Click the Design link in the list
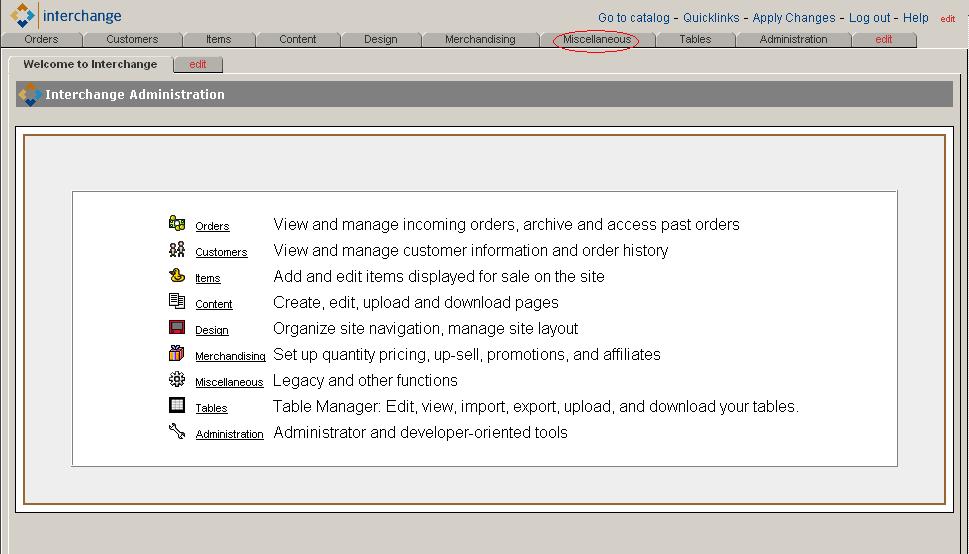This screenshot has height=554, width=969. click(x=212, y=330)
